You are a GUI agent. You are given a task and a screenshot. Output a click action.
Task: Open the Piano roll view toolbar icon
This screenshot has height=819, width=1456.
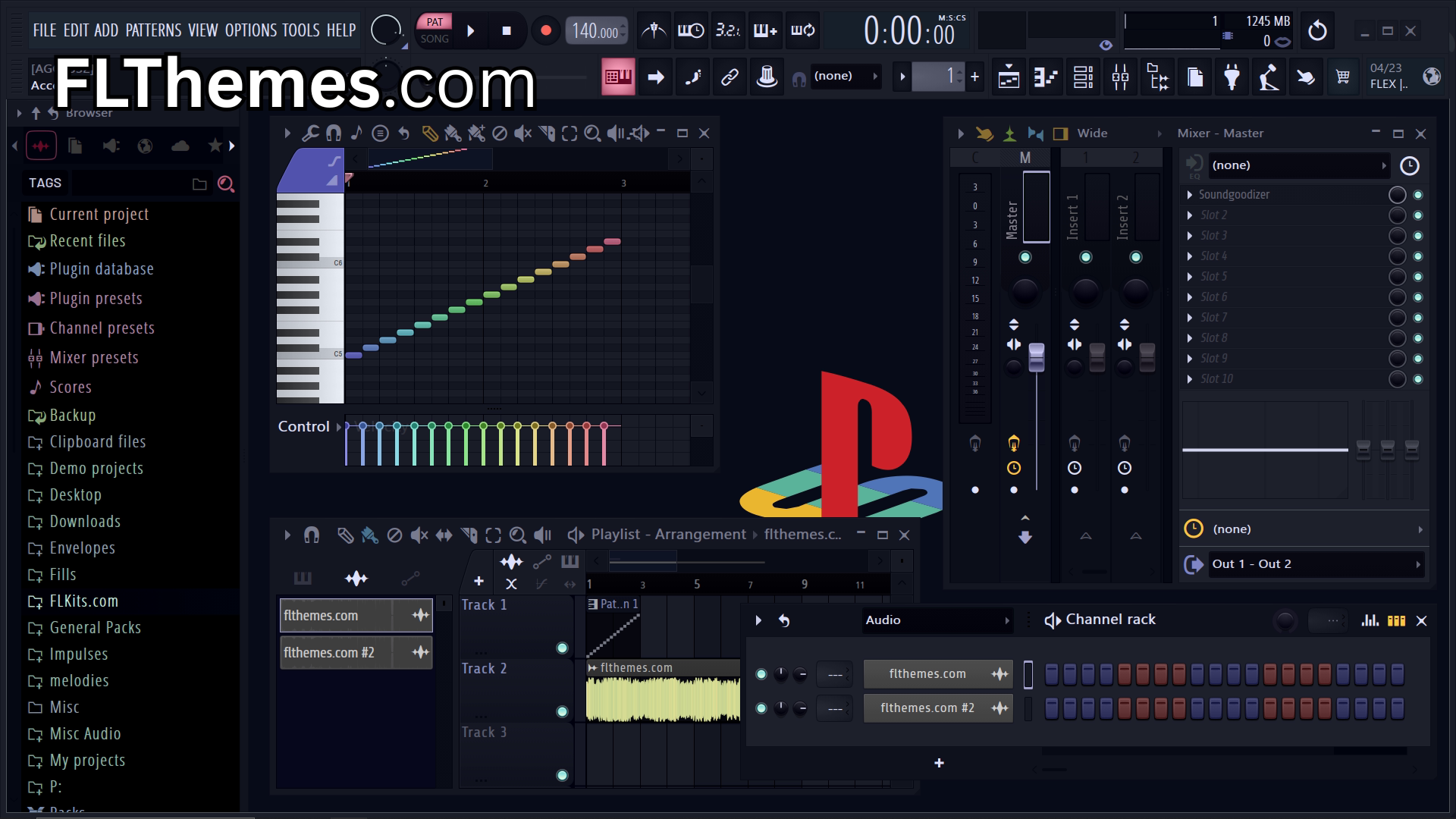1046,77
